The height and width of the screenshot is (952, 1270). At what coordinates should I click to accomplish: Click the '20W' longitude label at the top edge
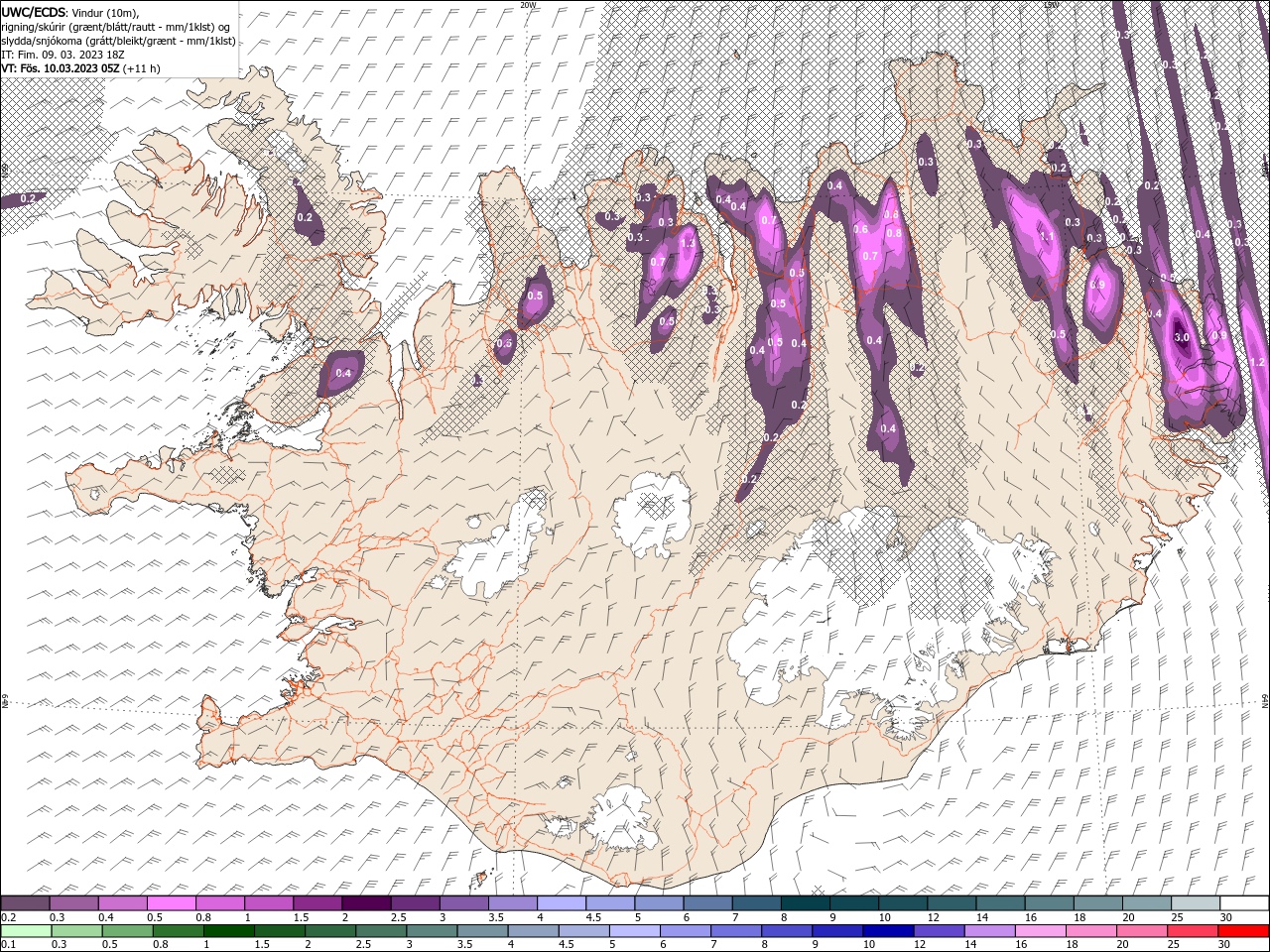click(x=528, y=5)
